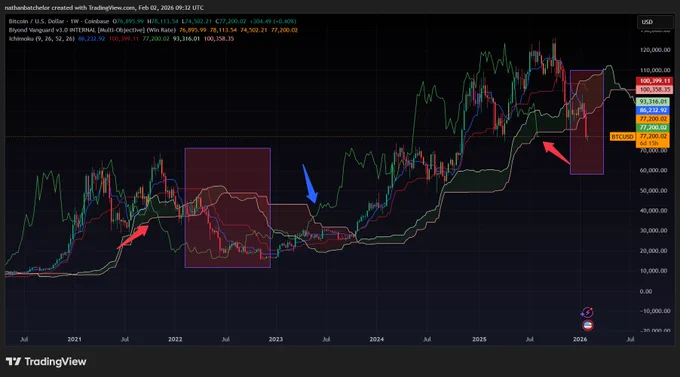680x377 pixels.
Task: Click the purple lightning event icon
Action: tap(587, 312)
